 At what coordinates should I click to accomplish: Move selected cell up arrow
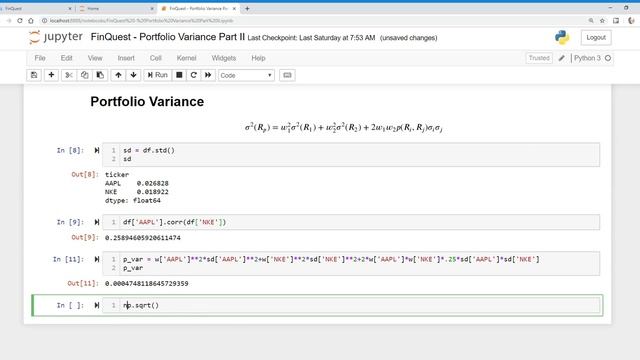tap(118, 75)
